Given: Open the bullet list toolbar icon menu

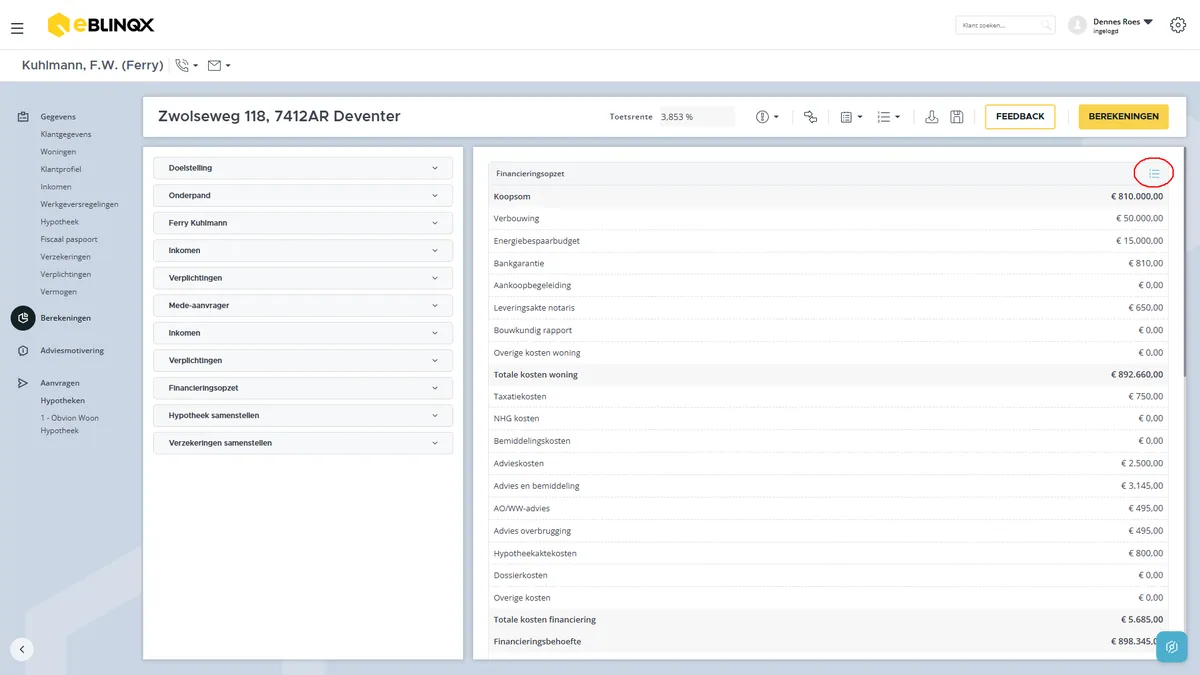Looking at the screenshot, I should [x=888, y=117].
